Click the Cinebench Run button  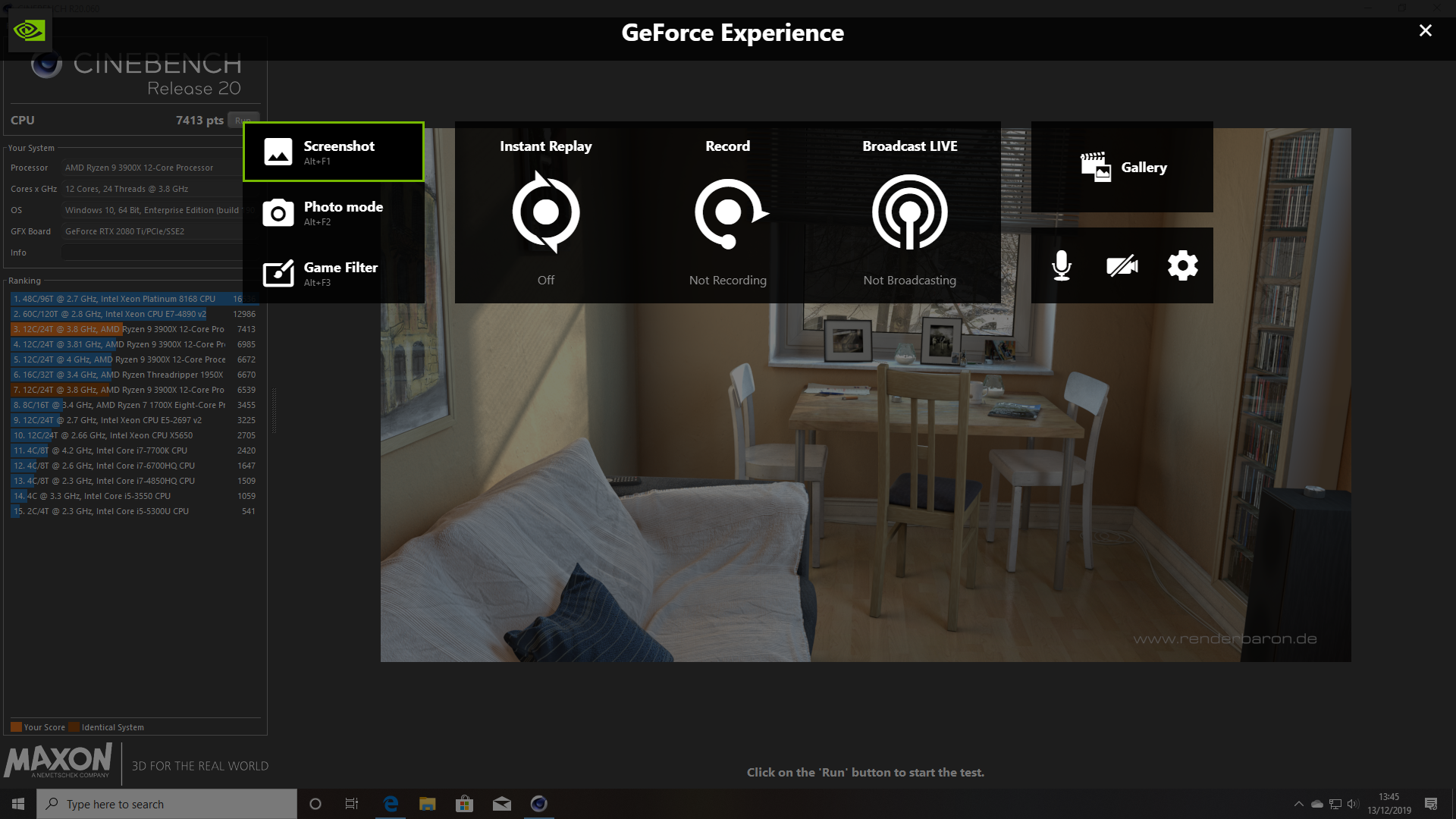243,120
